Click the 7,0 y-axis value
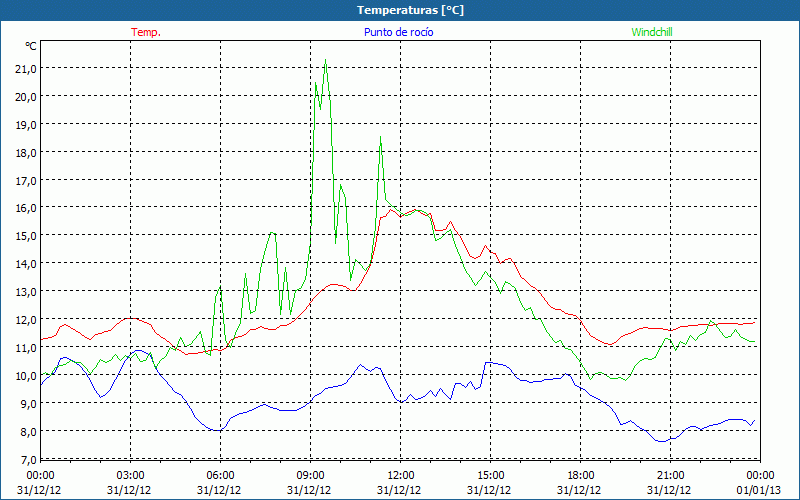 click(28, 459)
